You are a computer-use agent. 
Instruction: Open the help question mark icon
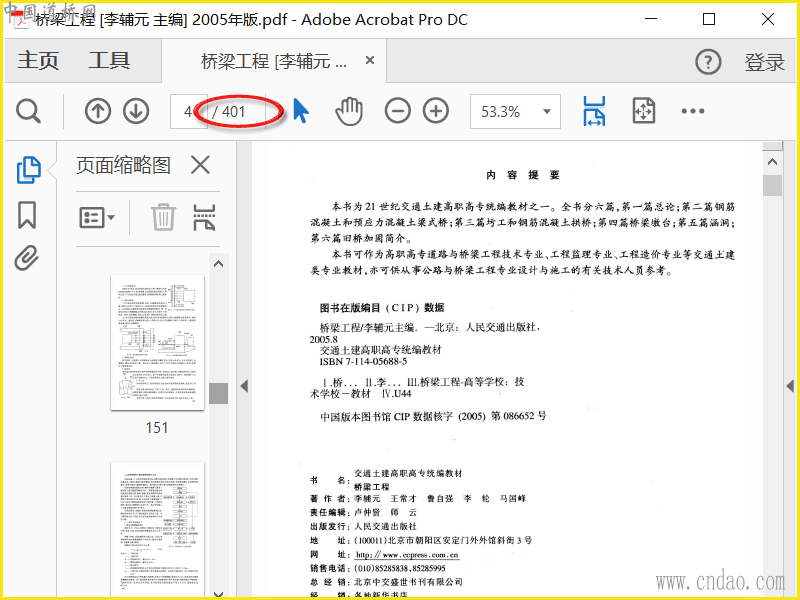click(x=708, y=62)
